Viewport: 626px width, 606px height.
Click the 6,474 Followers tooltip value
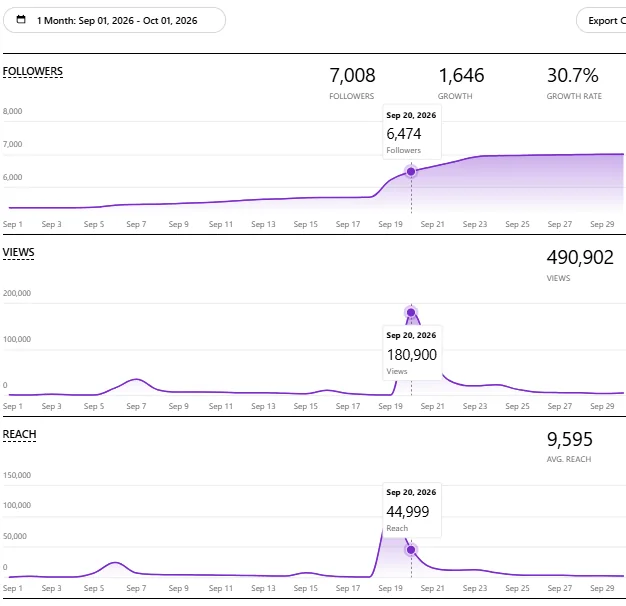404,134
